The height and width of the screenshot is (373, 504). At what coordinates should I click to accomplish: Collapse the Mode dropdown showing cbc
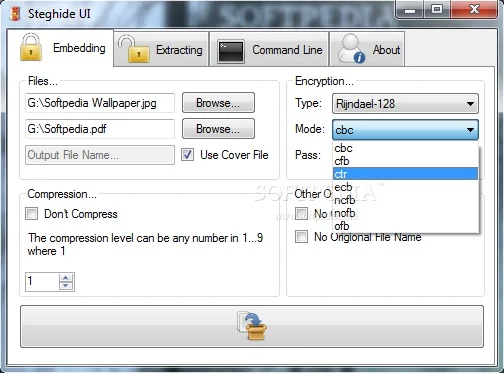click(405, 130)
